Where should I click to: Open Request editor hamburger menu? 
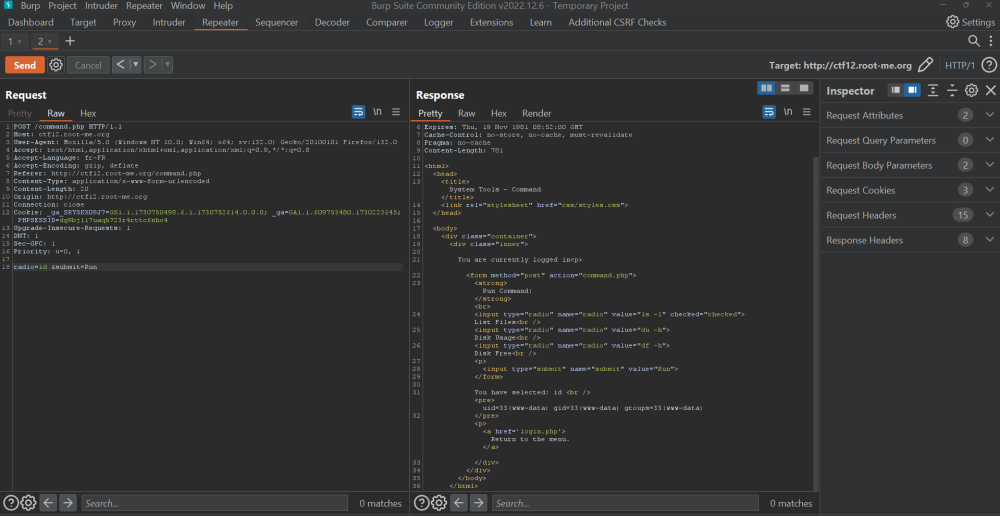[x=396, y=112]
